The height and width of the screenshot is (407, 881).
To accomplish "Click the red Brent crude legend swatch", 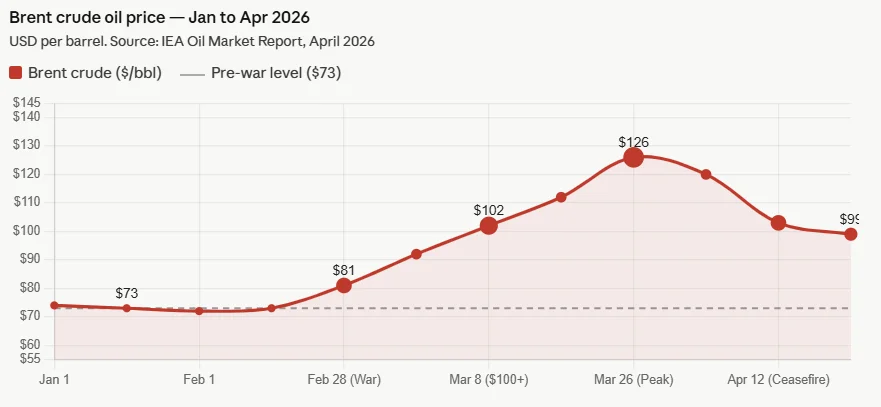I will (x=16, y=73).
